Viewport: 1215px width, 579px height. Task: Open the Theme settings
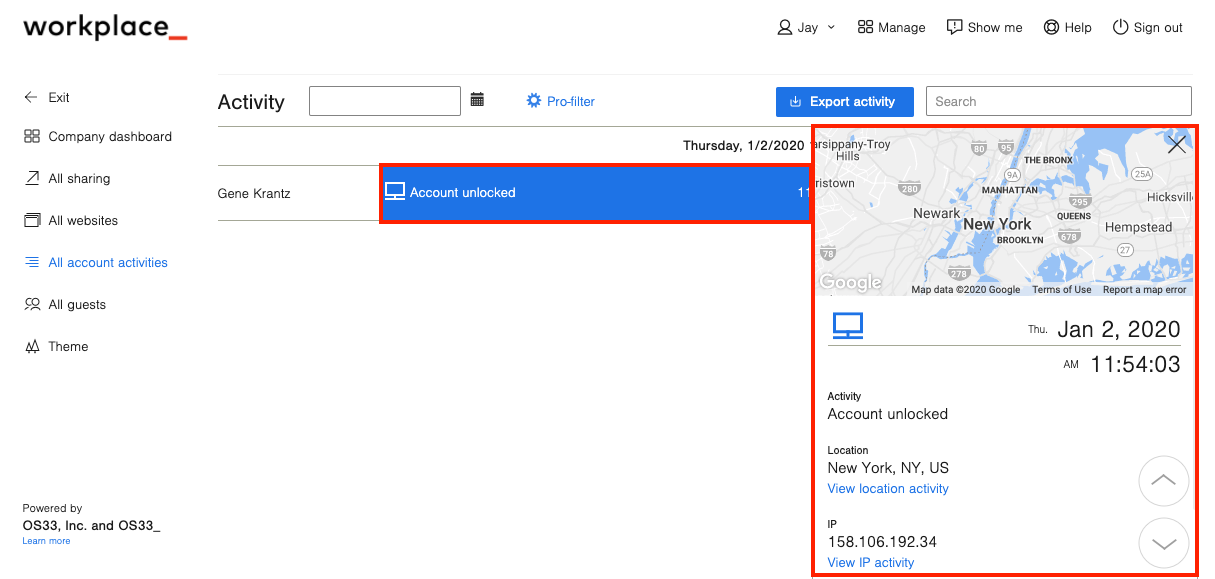[68, 347]
